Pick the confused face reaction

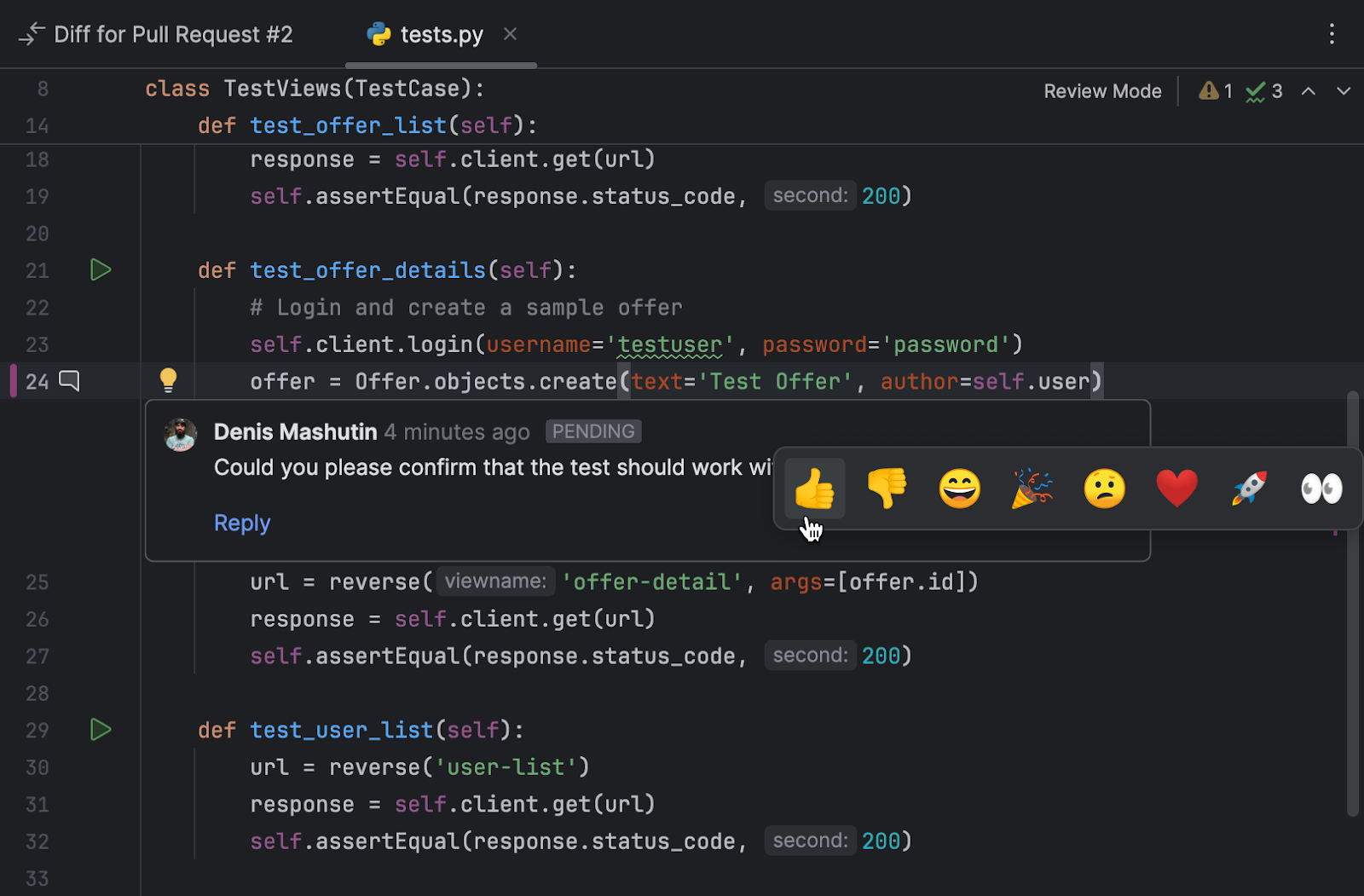click(1104, 488)
